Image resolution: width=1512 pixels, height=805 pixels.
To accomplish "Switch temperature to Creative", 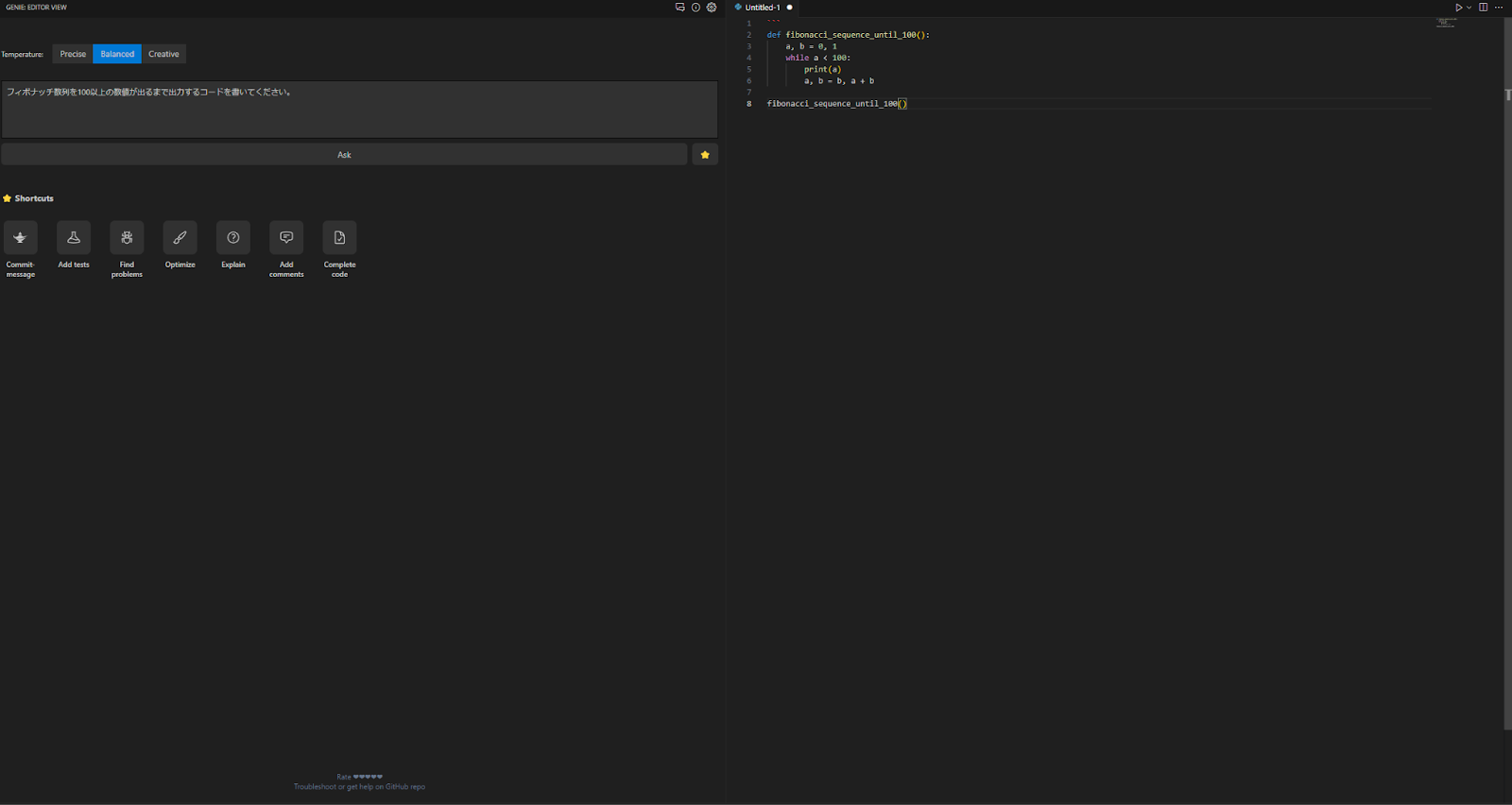I will pos(163,54).
